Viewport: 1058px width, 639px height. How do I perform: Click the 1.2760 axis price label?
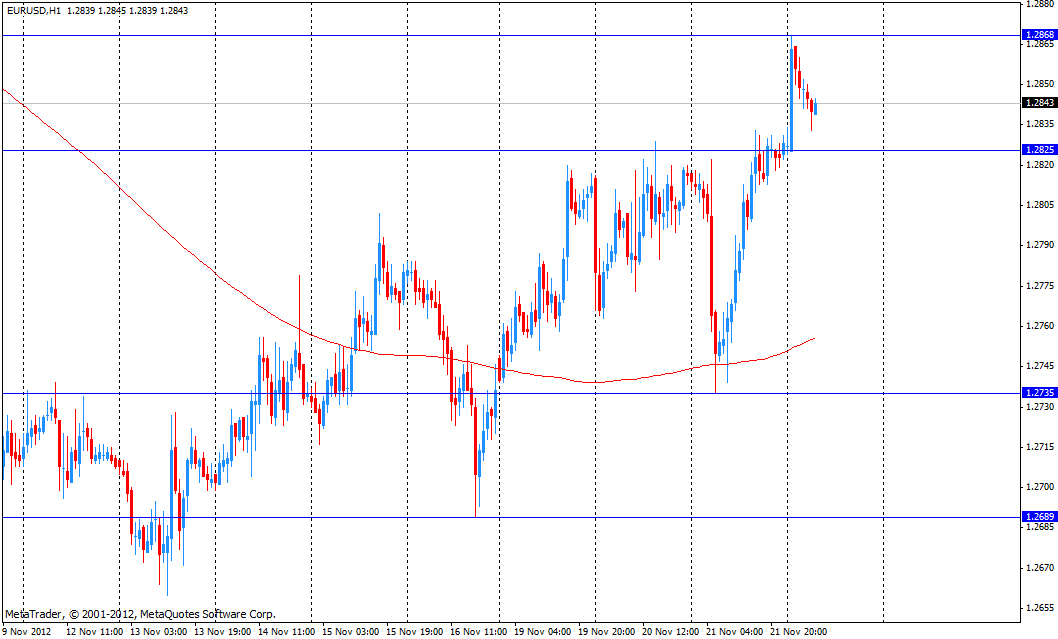coord(1040,326)
